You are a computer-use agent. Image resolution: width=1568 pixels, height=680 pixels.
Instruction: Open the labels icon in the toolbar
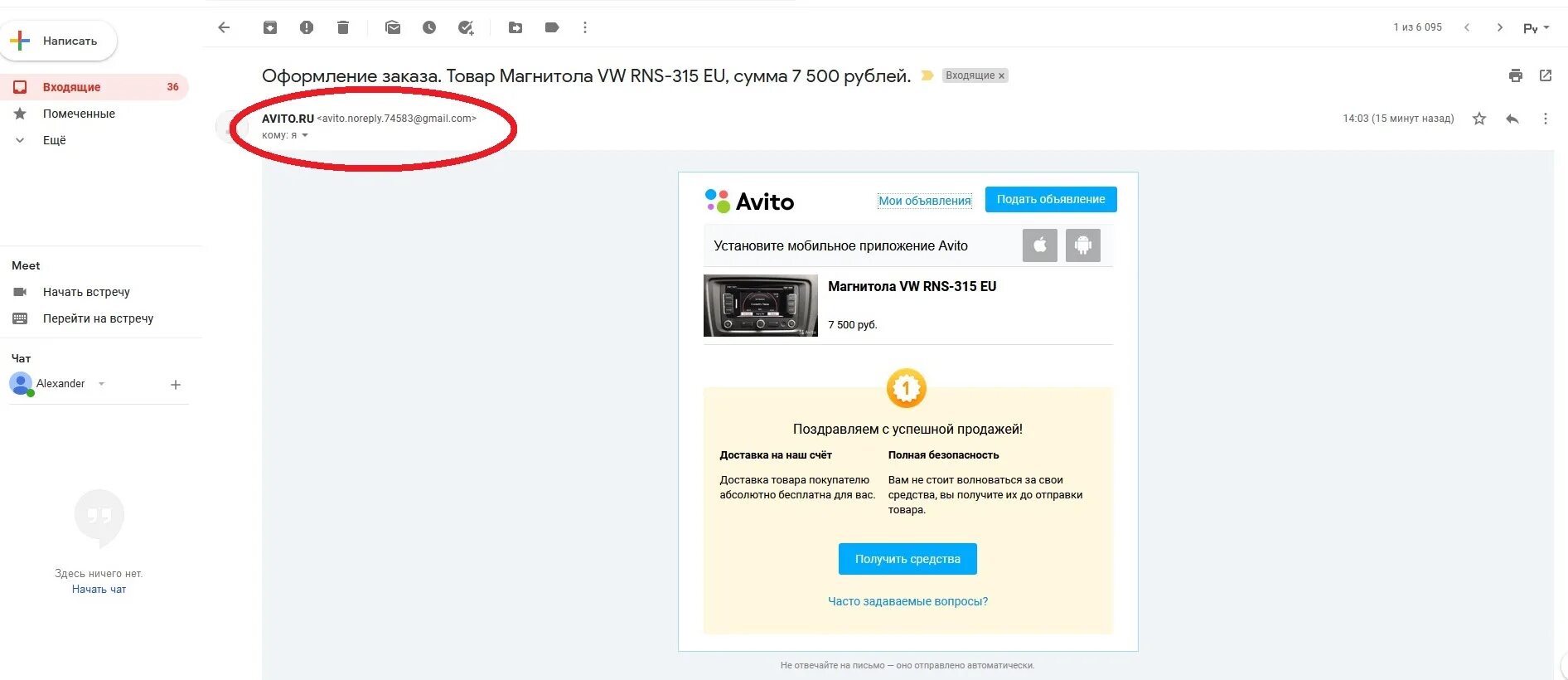[x=552, y=27]
